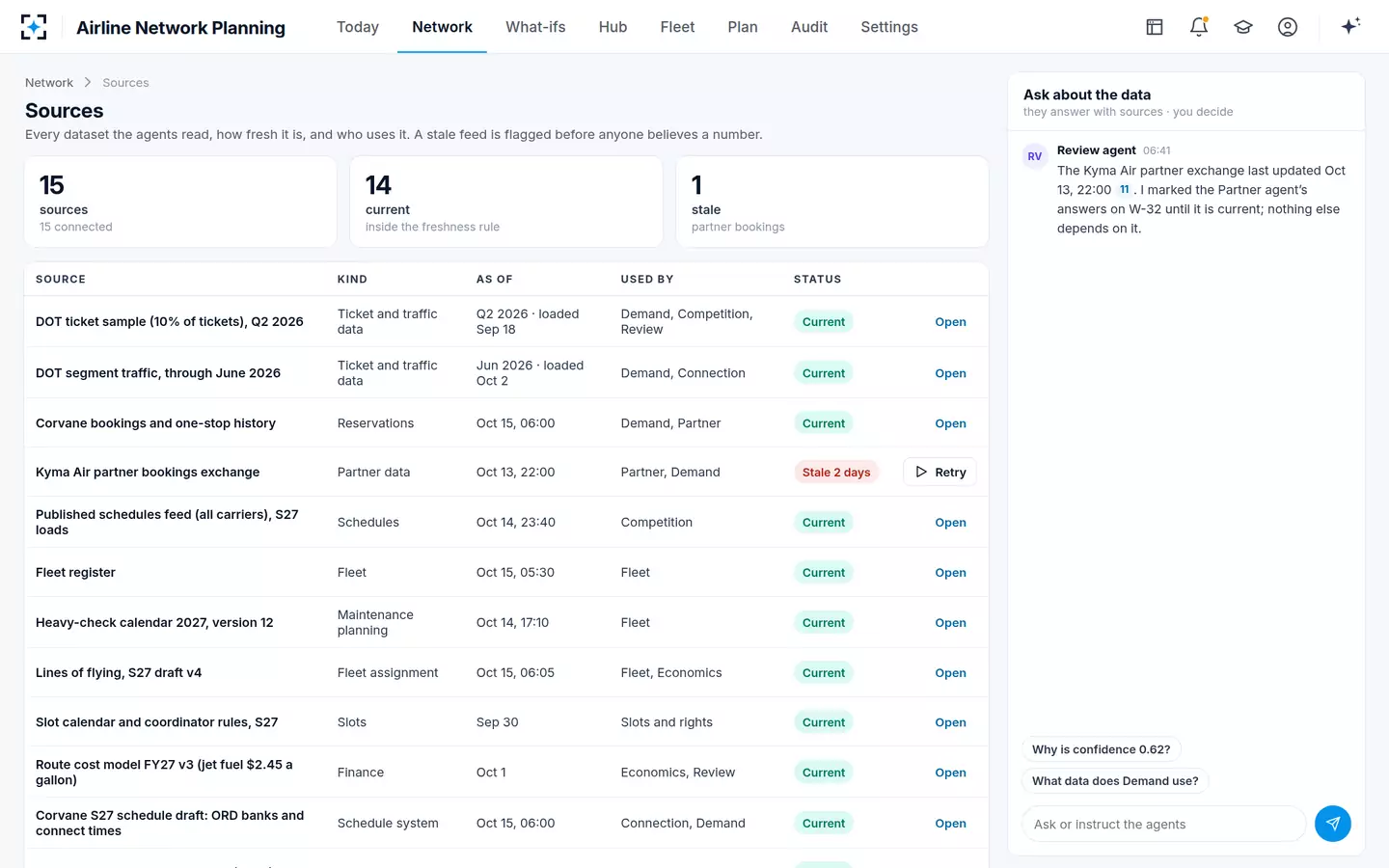Open the Published schedules feed source

tap(950, 523)
